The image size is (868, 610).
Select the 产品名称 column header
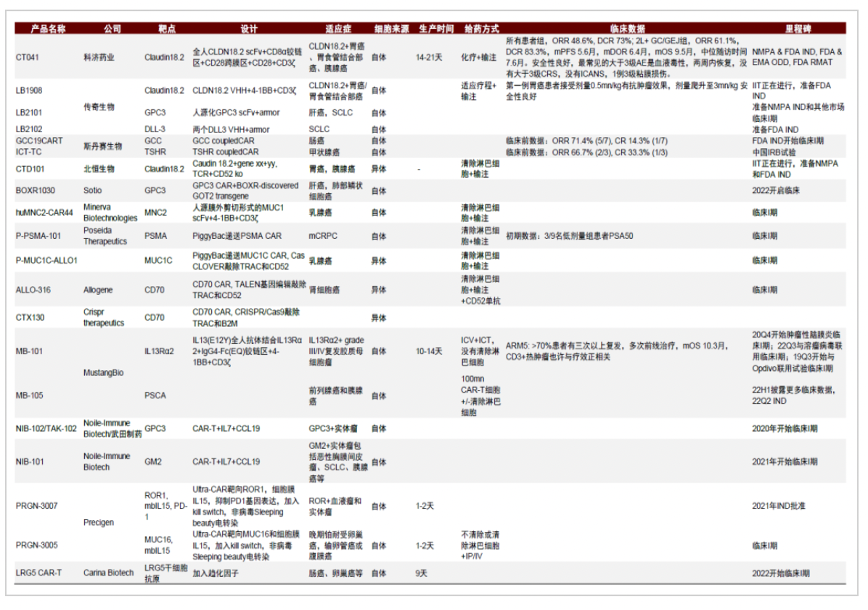tap(48, 29)
